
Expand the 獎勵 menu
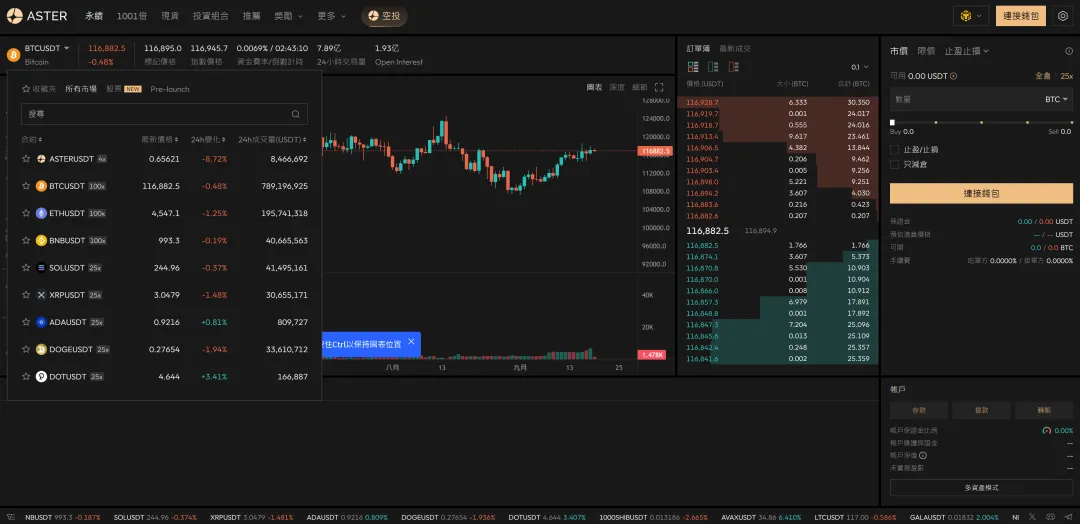(288, 15)
